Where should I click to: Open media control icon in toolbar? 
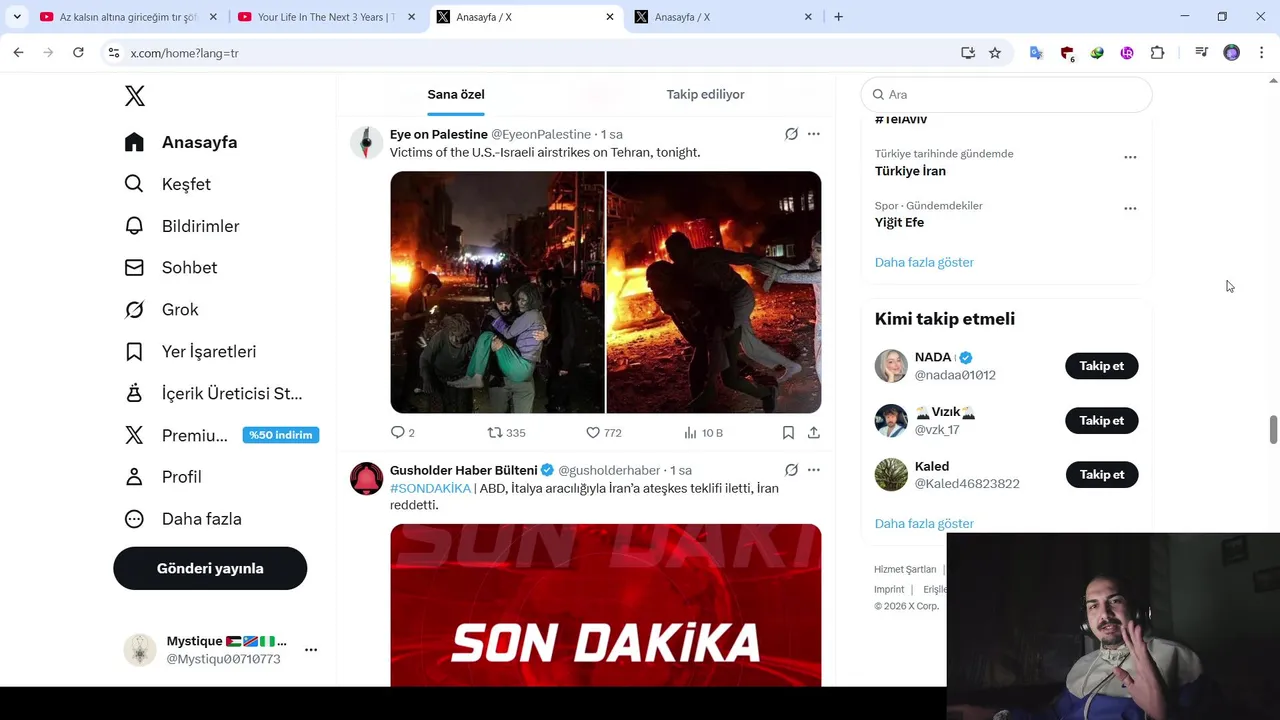tap(1202, 53)
